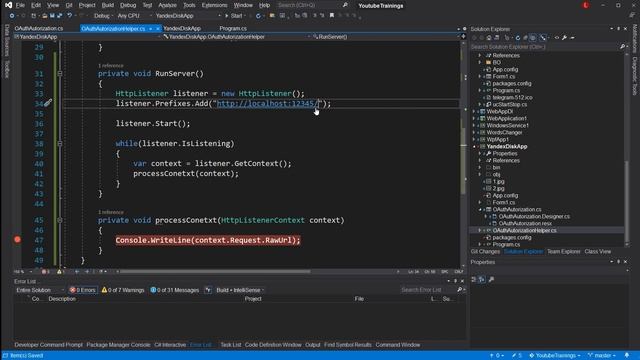This screenshot has height=360, width=640.
Task: Click the Start debugging button
Action: tap(234, 16)
